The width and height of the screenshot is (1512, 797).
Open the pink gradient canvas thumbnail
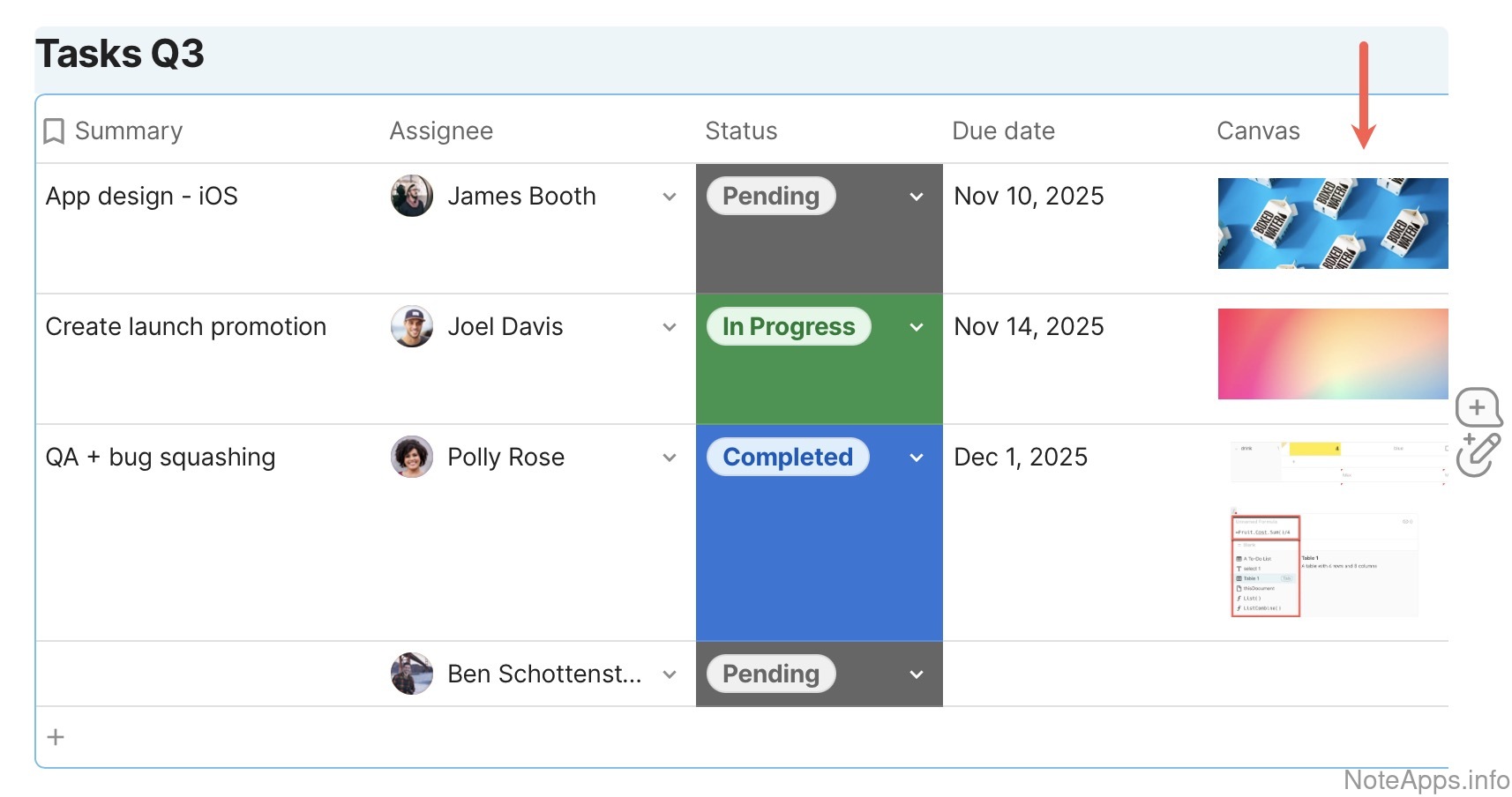pos(1332,354)
